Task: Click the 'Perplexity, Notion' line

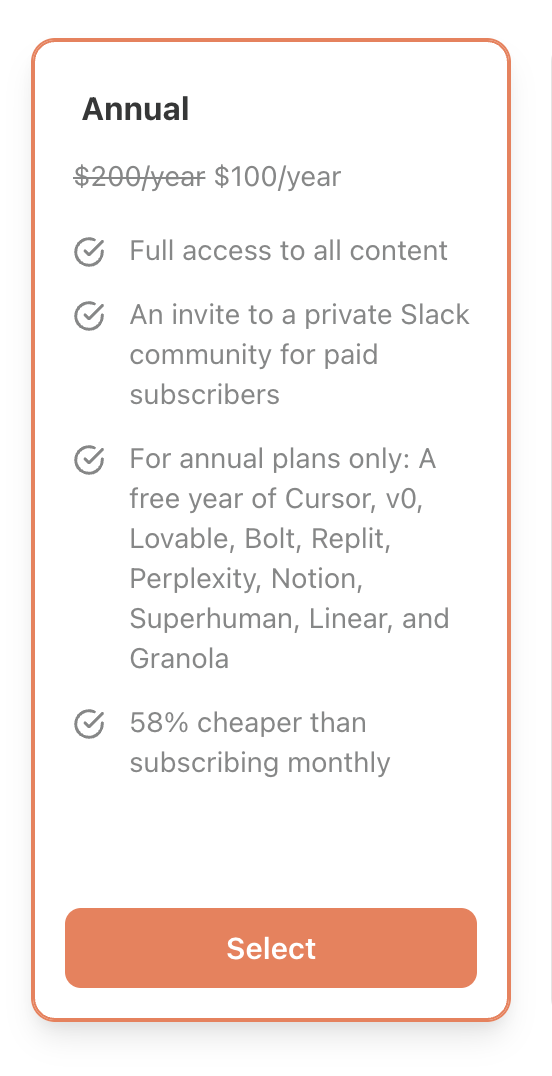Action: point(246,579)
